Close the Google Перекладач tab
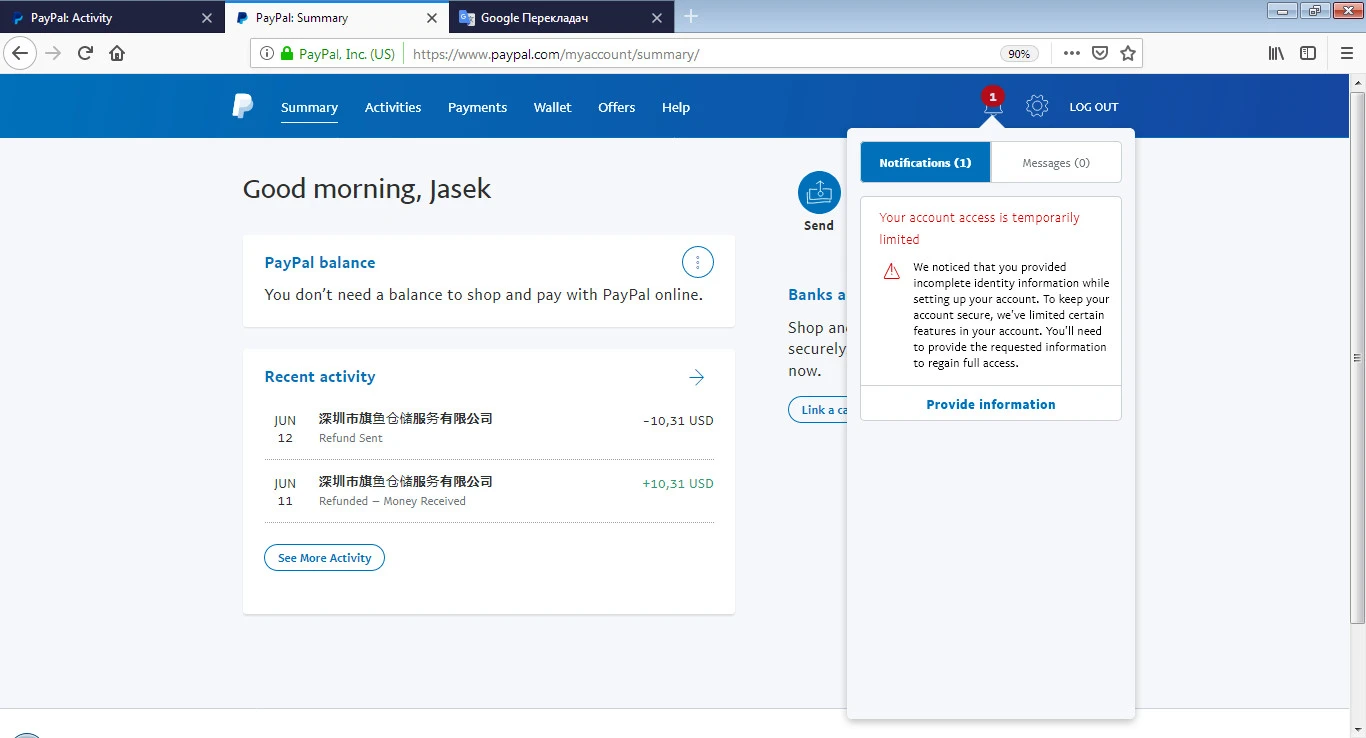Screen dimensions: 1366x738 coord(657,18)
